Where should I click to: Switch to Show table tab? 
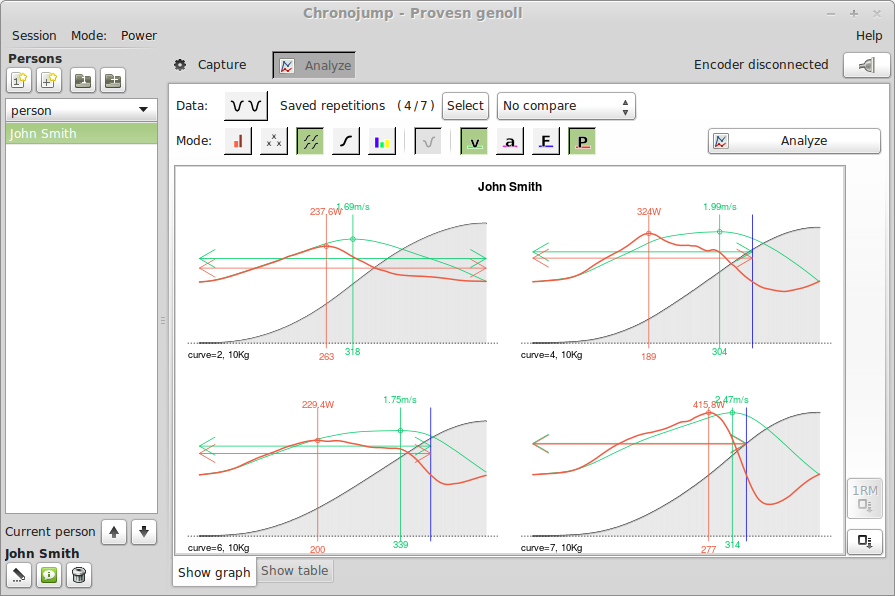(x=295, y=571)
